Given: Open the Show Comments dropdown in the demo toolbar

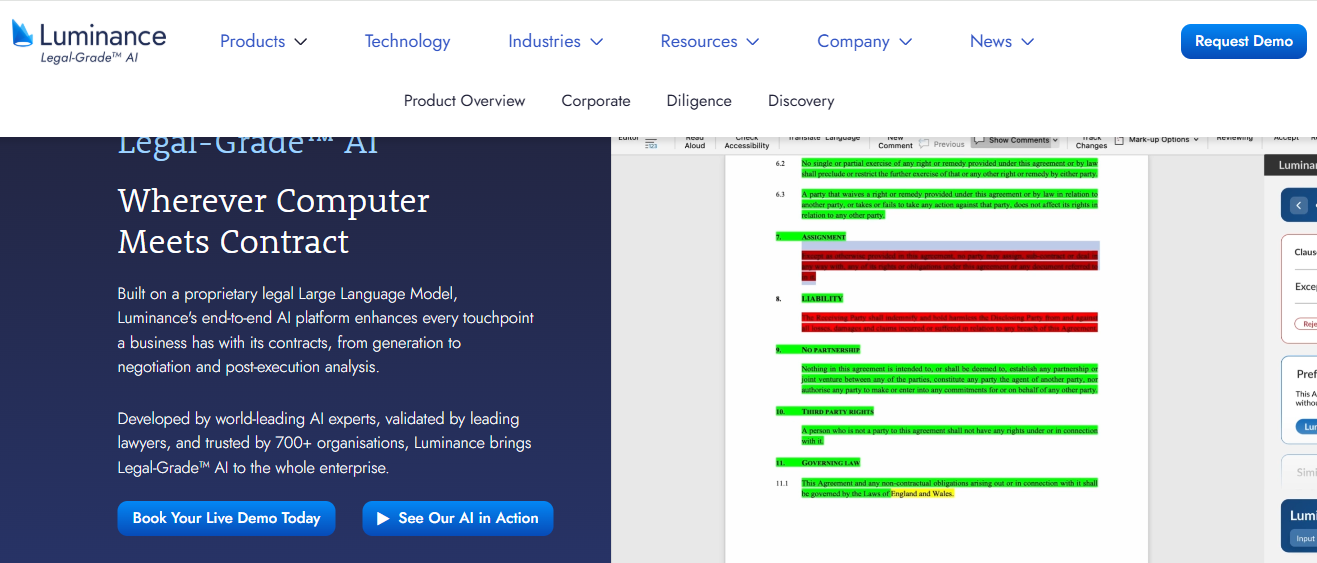Looking at the screenshot, I should (1016, 141).
